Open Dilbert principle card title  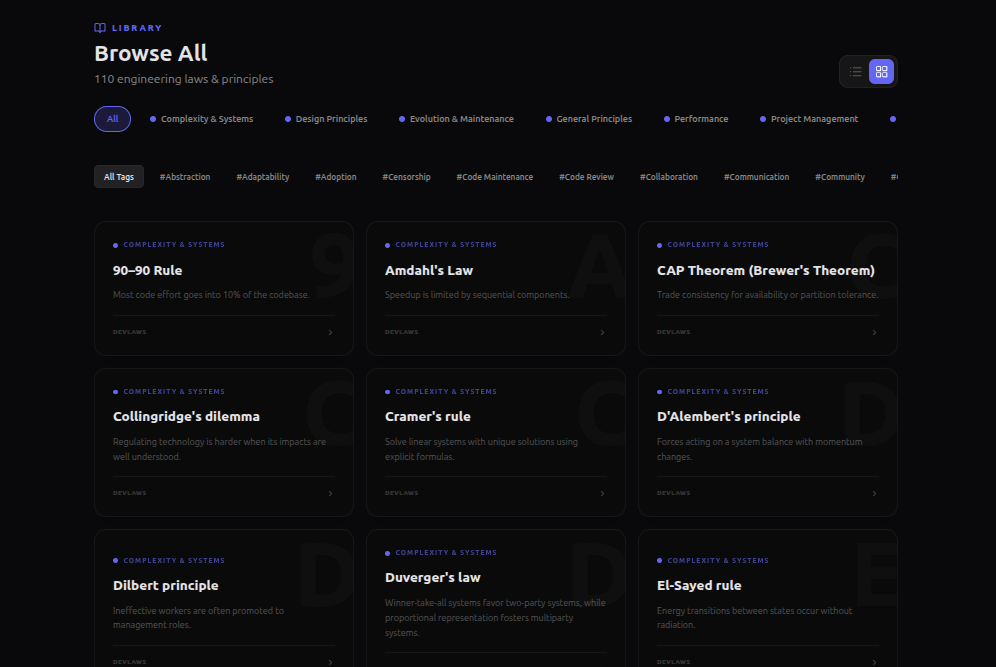pyautogui.click(x=166, y=586)
